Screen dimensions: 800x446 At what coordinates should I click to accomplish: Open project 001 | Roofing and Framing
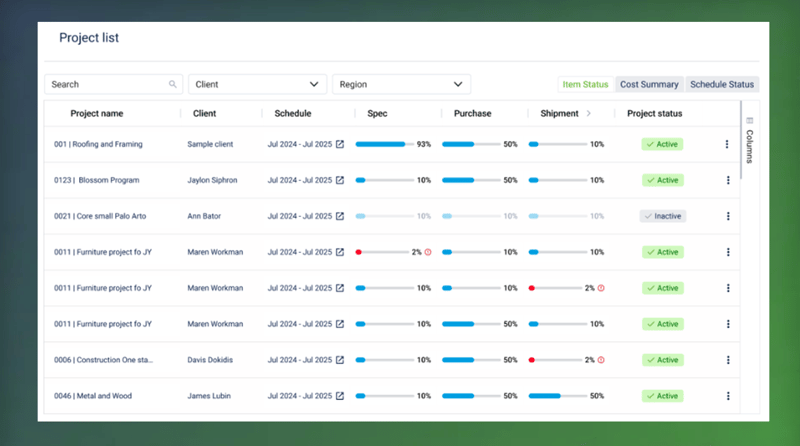(98, 144)
